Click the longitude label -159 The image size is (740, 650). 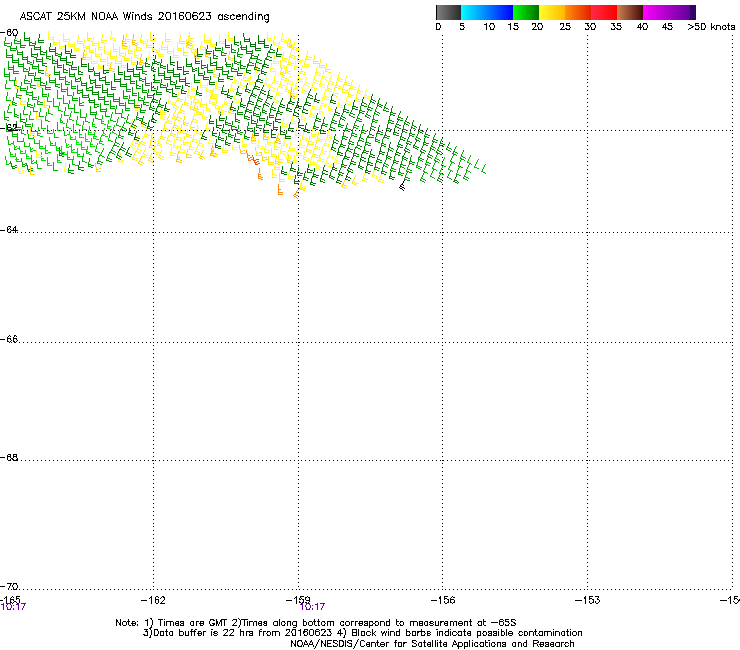(x=298, y=600)
